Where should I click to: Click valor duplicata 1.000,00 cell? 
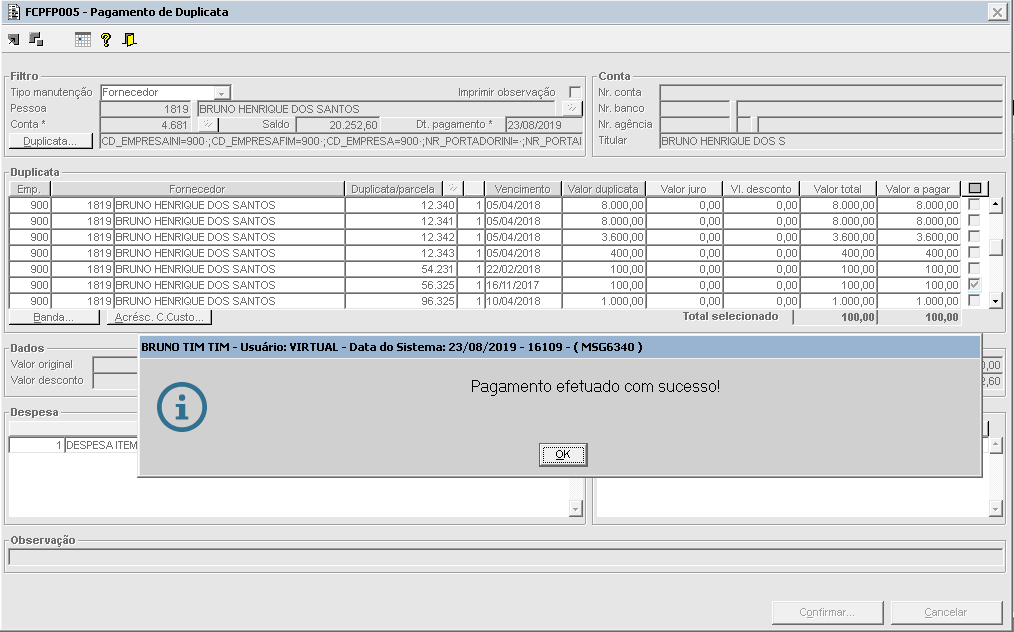point(603,301)
